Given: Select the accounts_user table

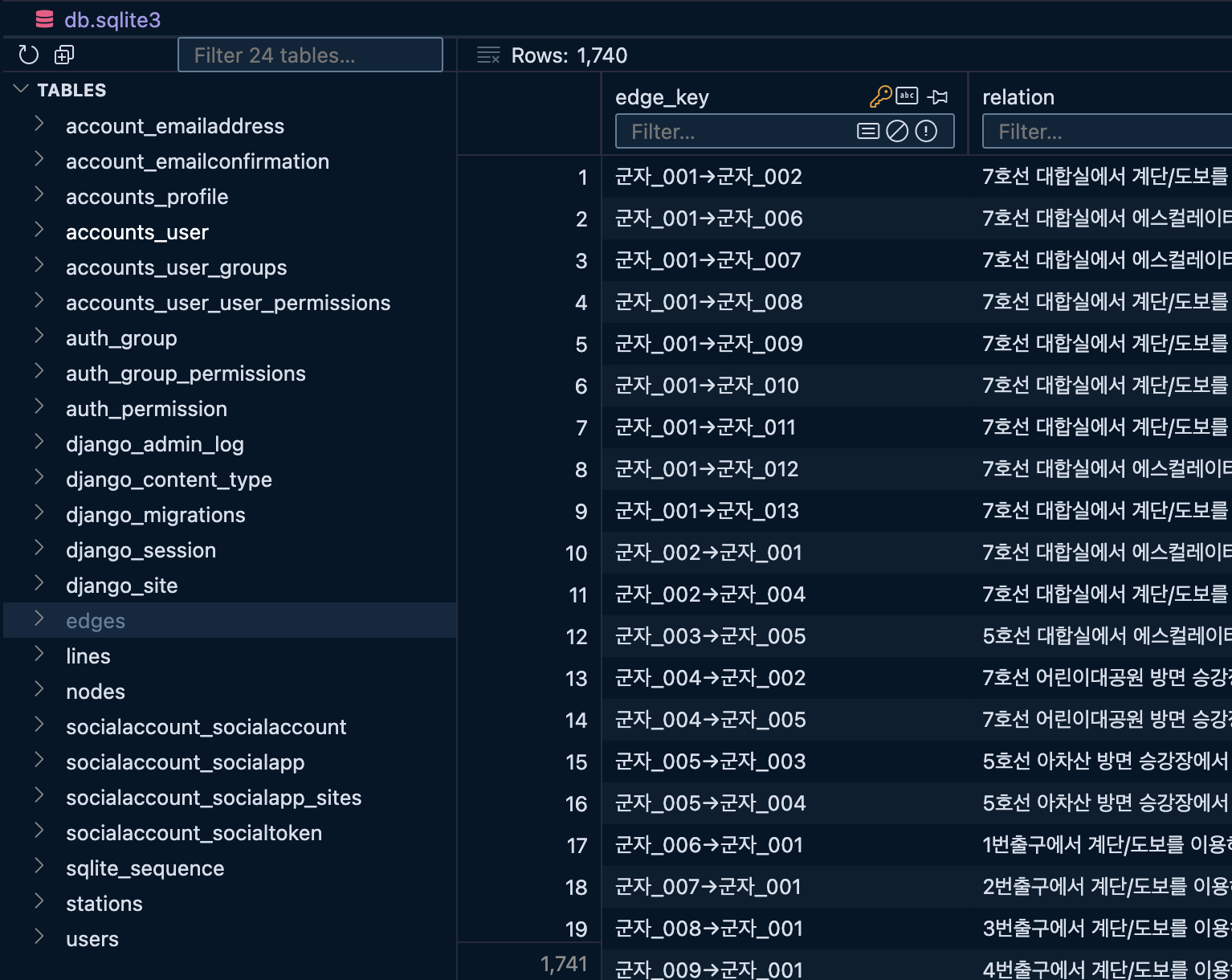Looking at the screenshot, I should [137, 232].
